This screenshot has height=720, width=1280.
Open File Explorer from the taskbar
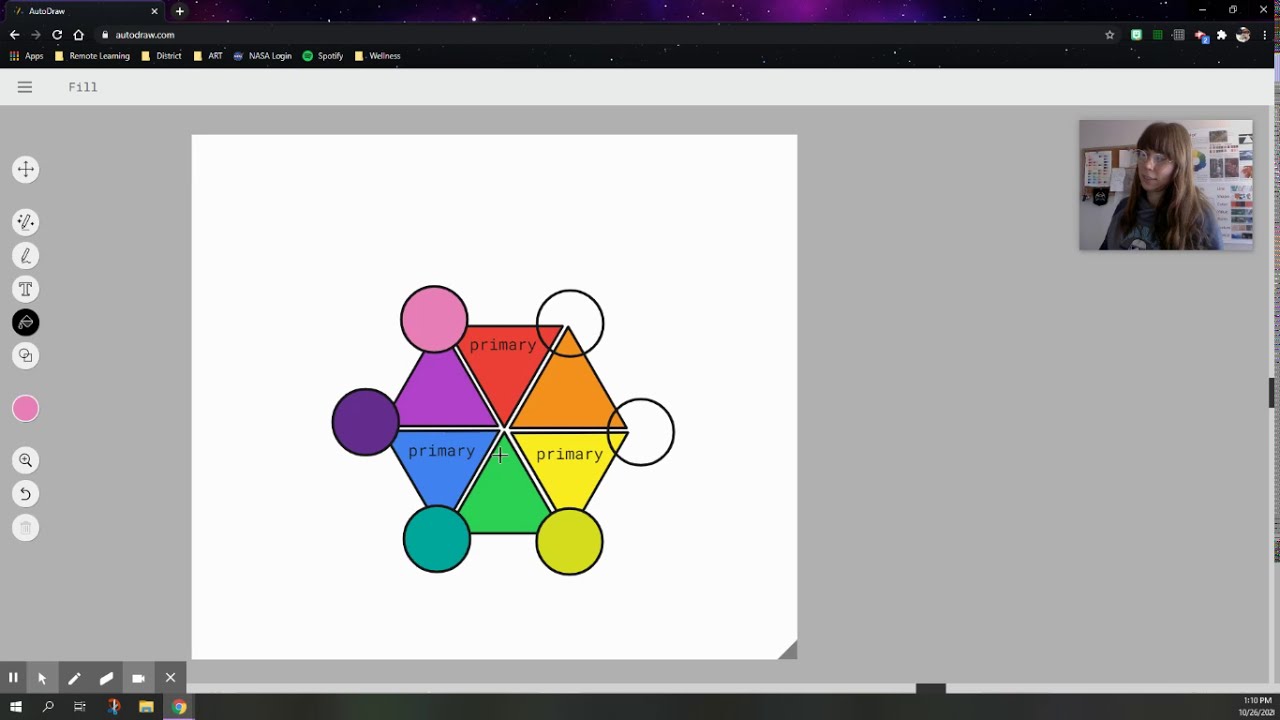point(146,707)
